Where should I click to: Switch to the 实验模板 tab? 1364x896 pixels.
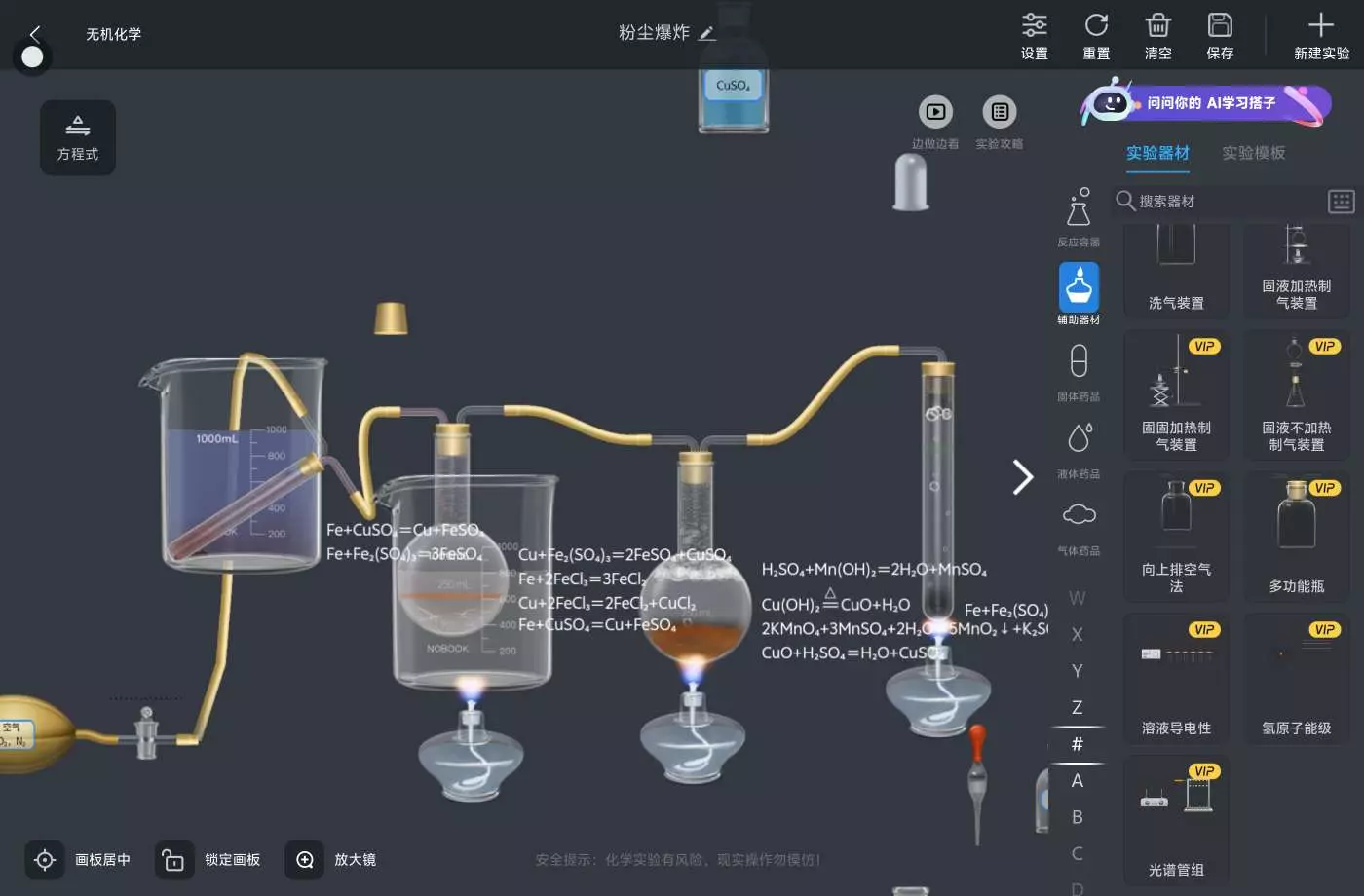(x=1254, y=153)
